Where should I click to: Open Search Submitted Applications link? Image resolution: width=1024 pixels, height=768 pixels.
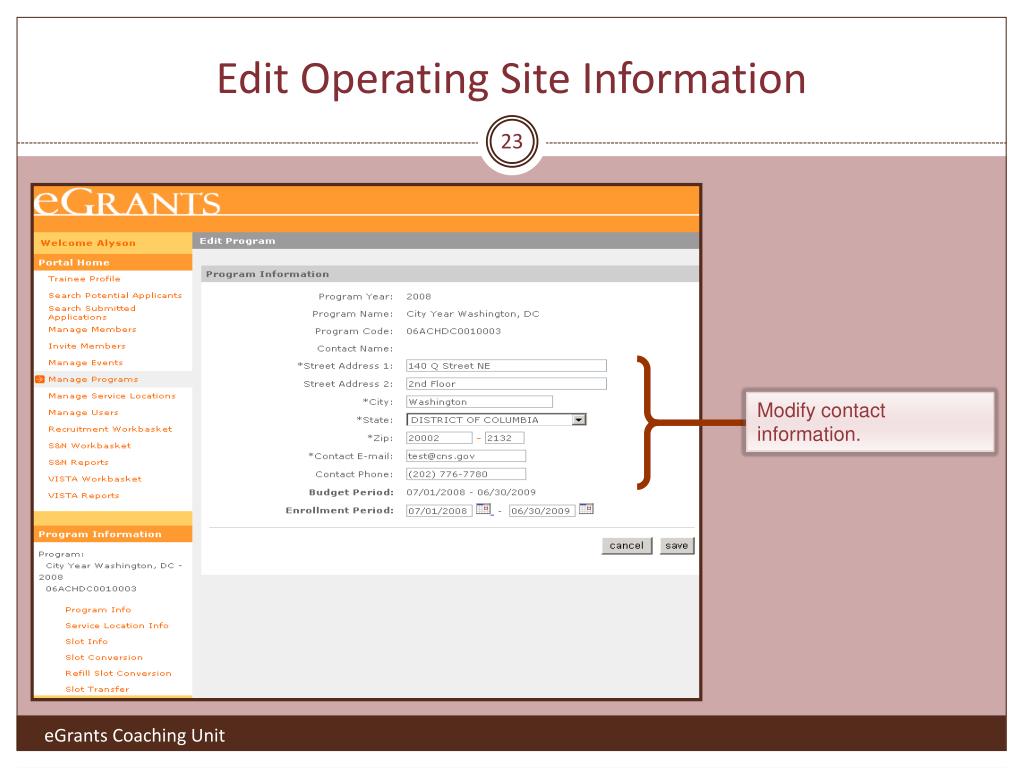click(x=91, y=312)
